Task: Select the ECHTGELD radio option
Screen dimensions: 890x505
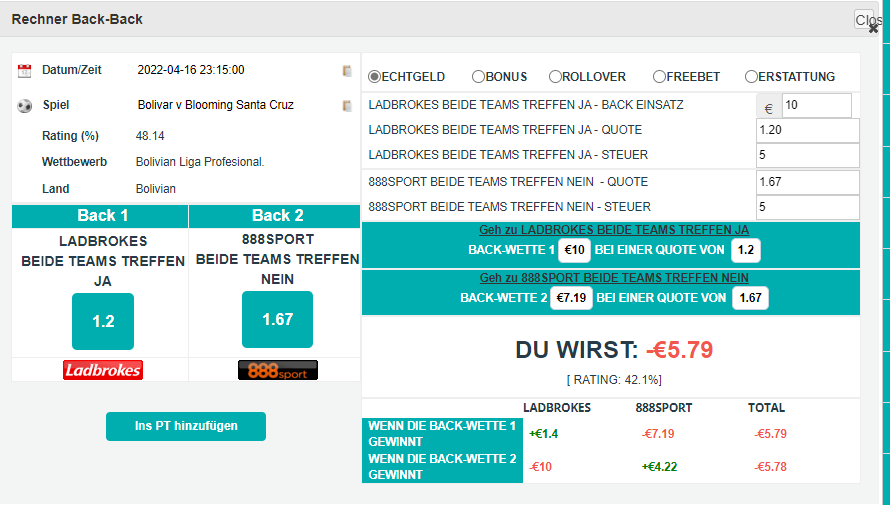Action: tap(374, 77)
